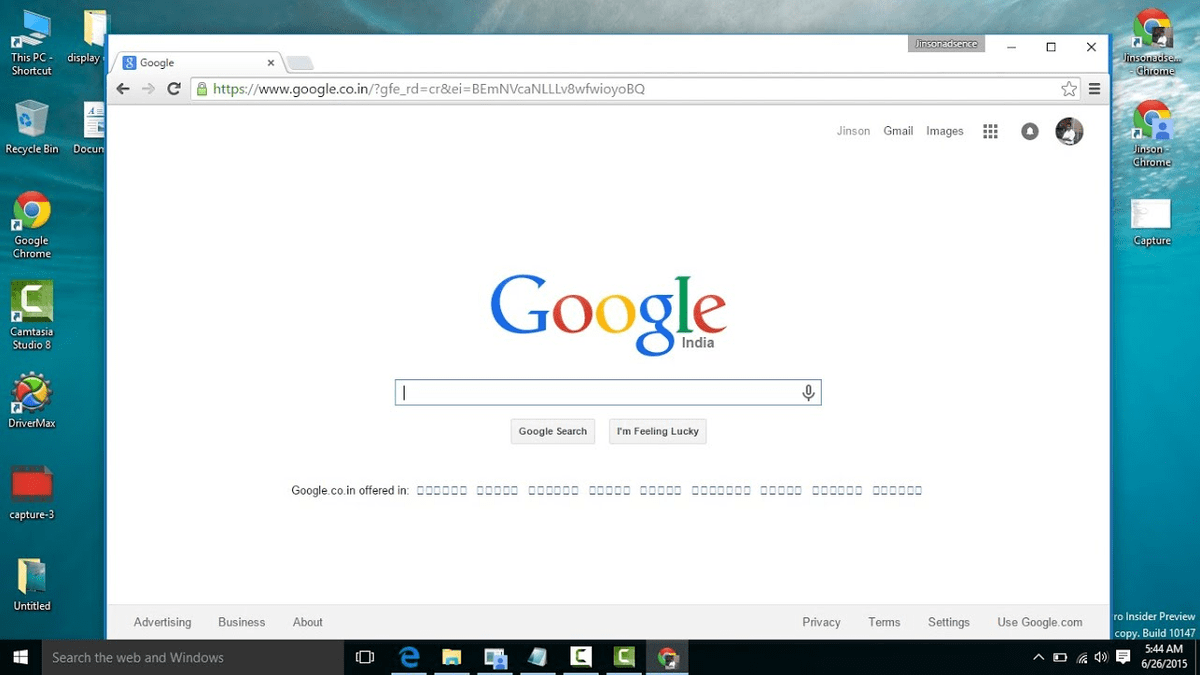Select Untitled folder on desktop
Screen dimensions: 1200x675
pyautogui.click(x=31, y=585)
